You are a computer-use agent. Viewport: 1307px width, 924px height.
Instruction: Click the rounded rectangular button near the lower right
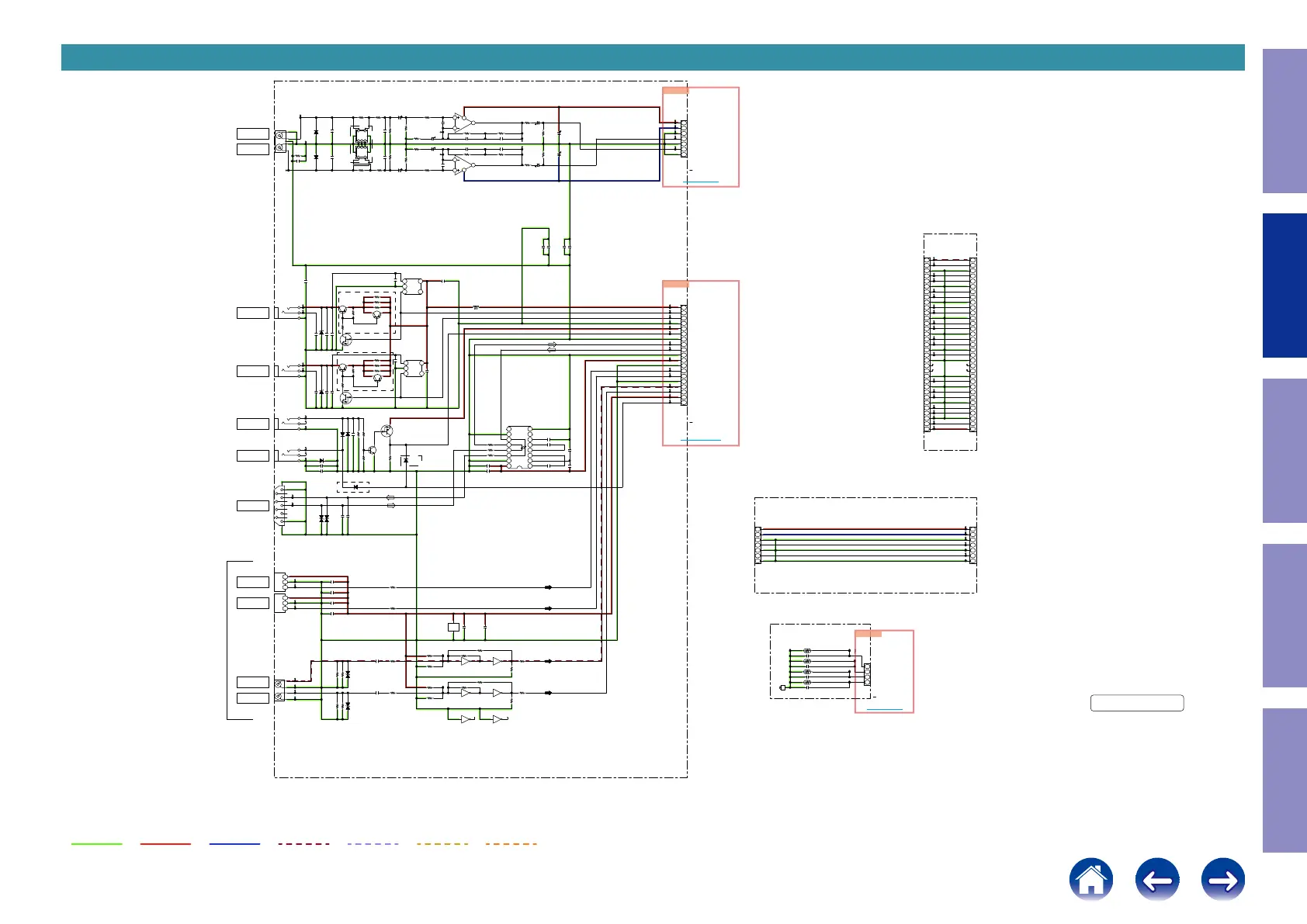(x=1137, y=703)
